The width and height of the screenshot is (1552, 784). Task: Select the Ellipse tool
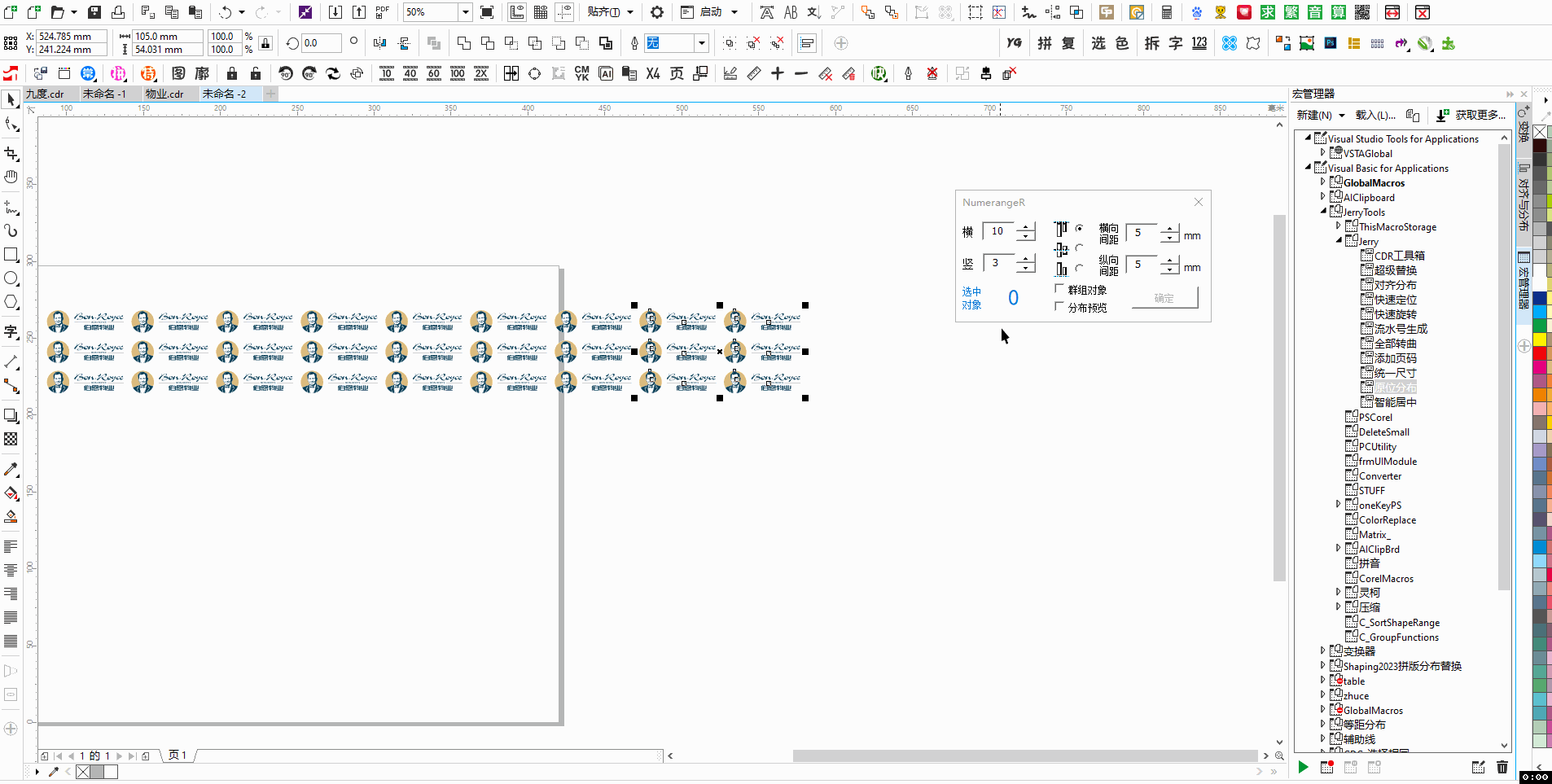pos(11,278)
